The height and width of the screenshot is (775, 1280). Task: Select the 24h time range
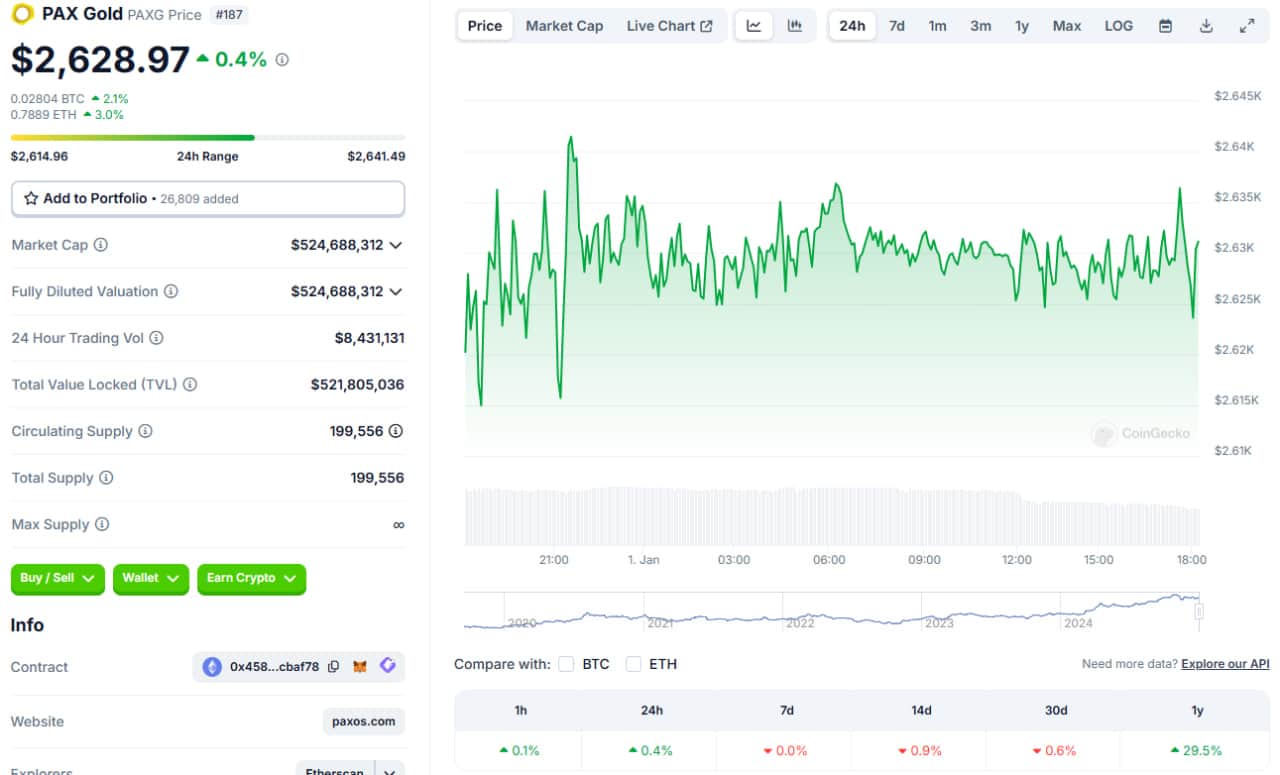[x=852, y=26]
